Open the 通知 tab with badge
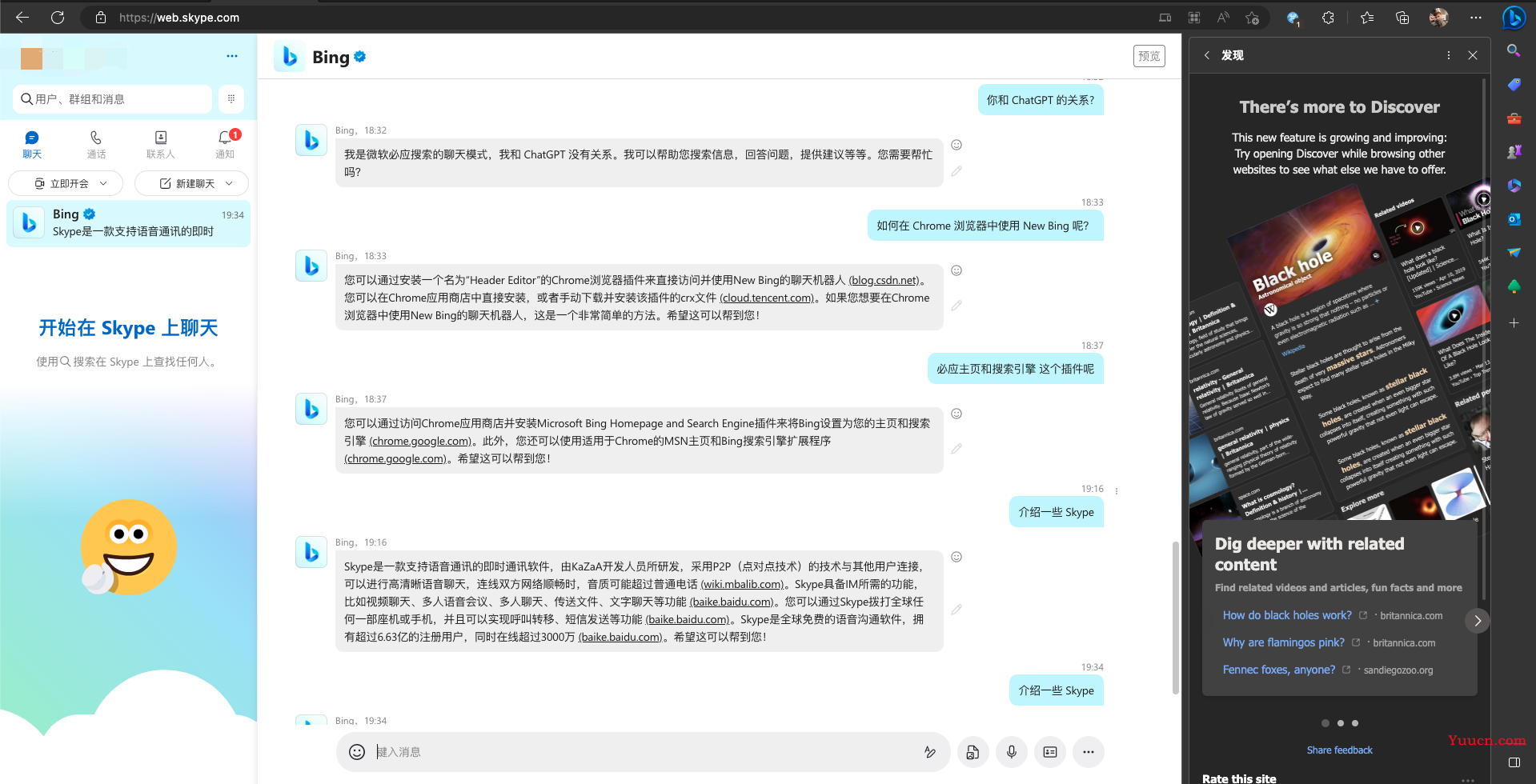 (225, 145)
